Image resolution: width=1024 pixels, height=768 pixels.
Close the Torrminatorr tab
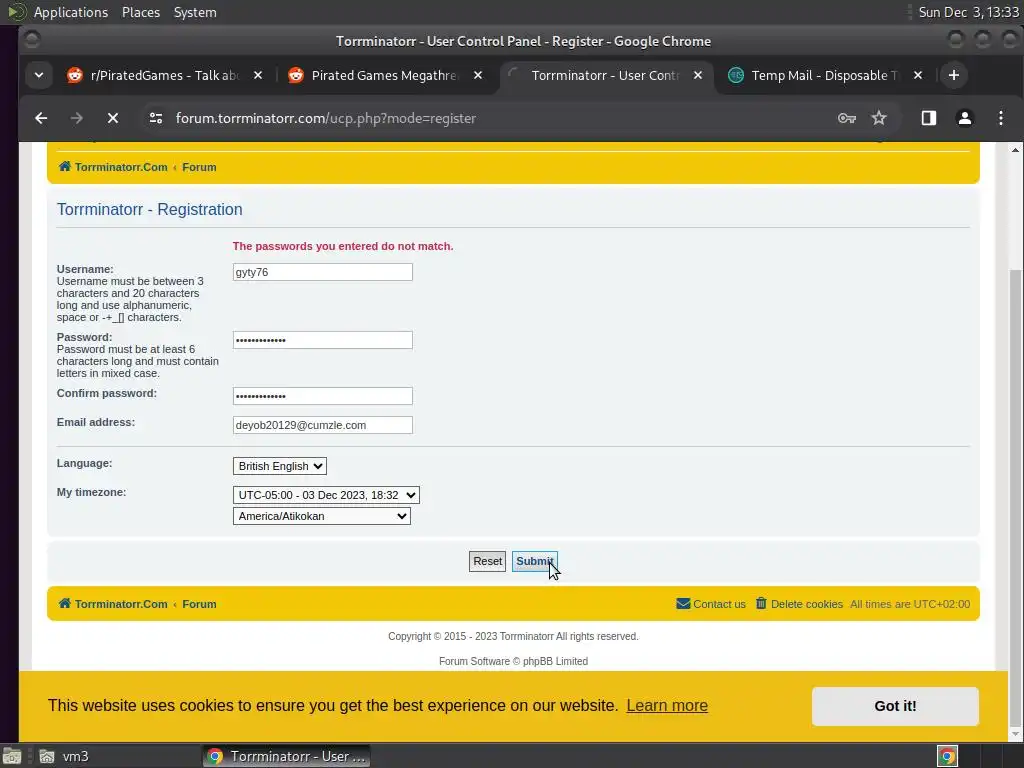[698, 75]
